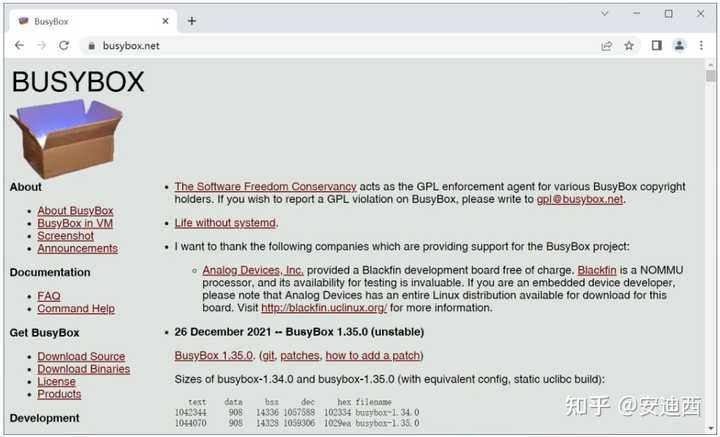Share this page using the share icon

pos(607,45)
